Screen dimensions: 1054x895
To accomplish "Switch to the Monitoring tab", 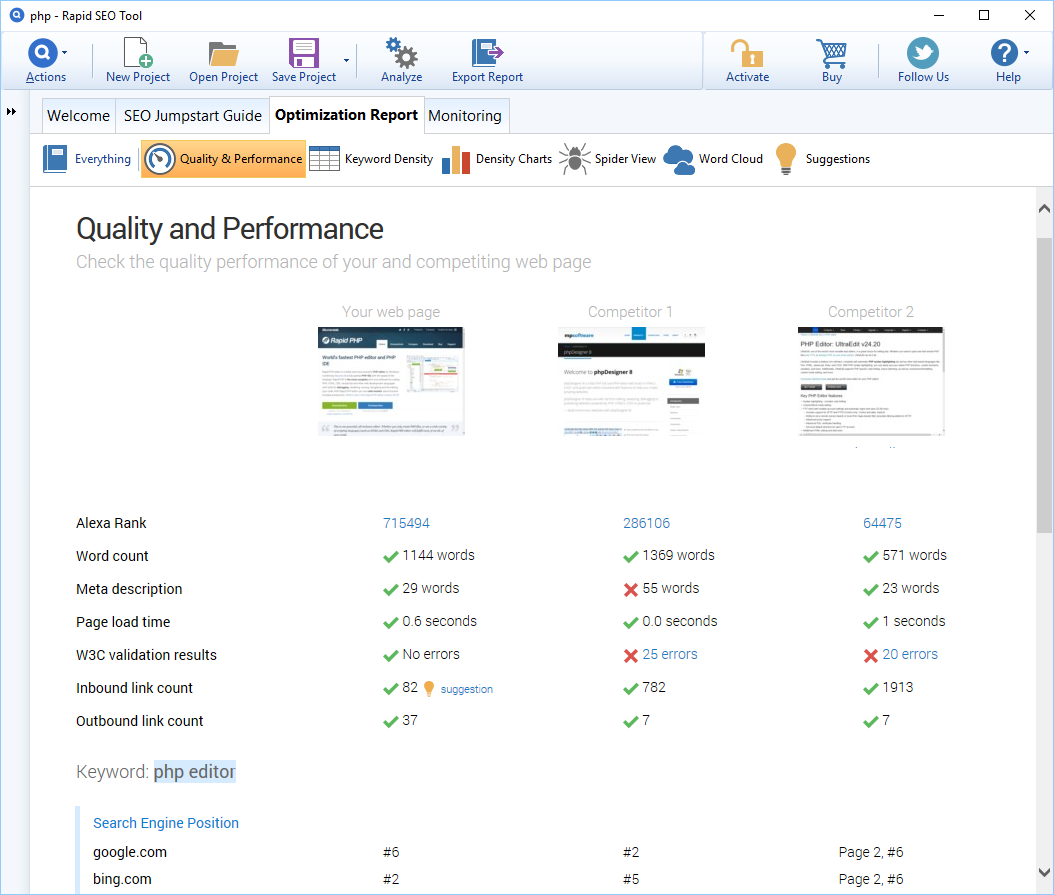I will point(465,116).
